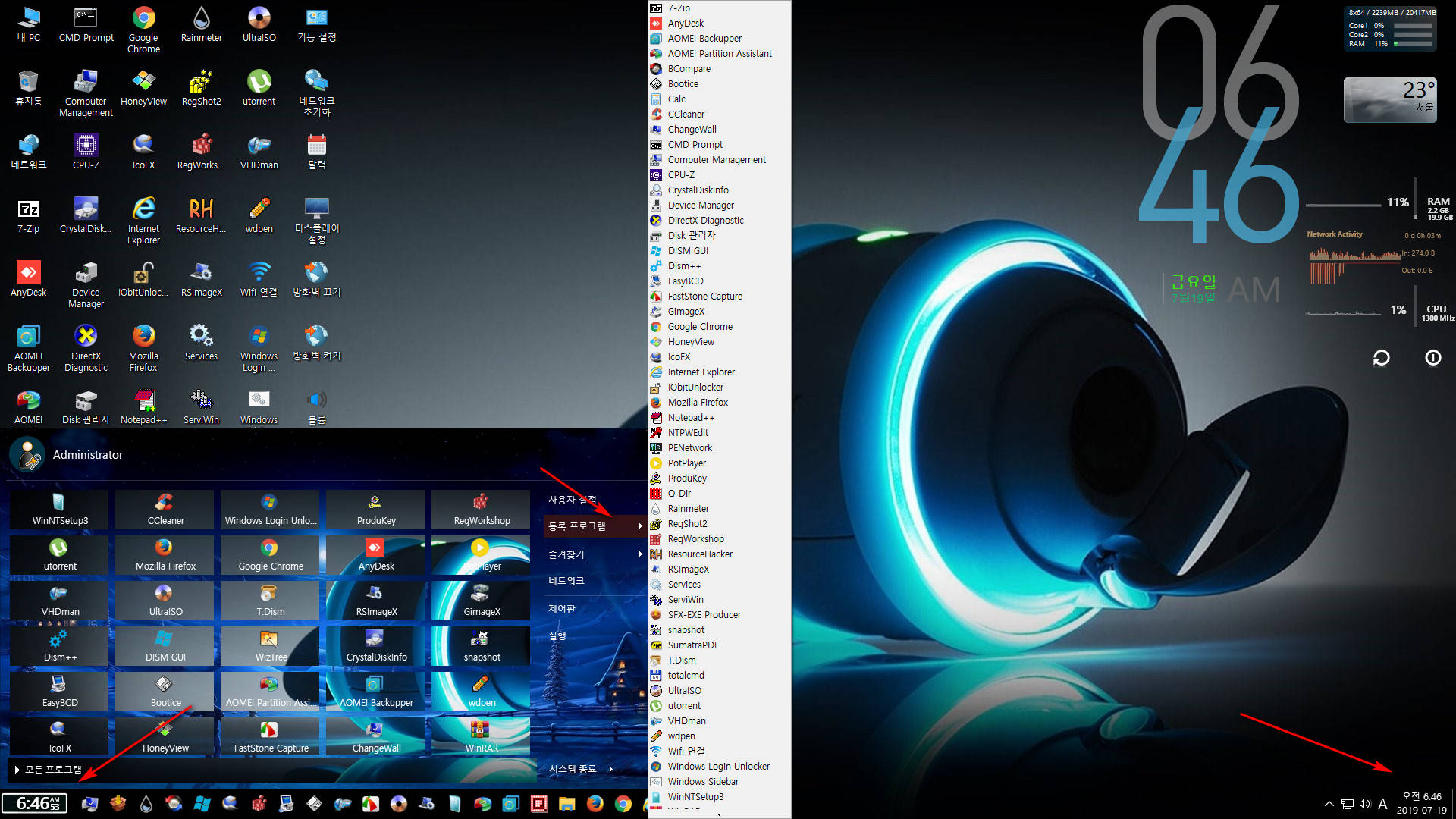Select CrystalDiskInfo in the program list

pyautogui.click(x=719, y=190)
